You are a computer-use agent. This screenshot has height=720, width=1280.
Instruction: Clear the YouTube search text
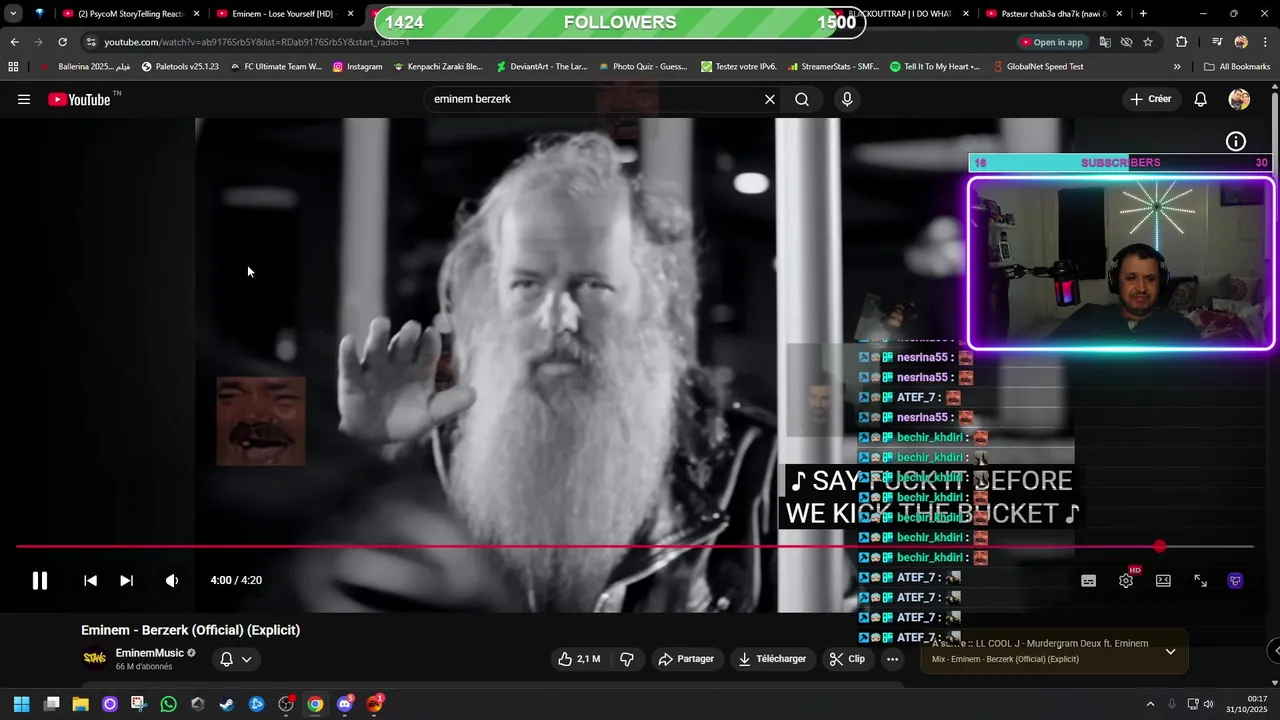[x=770, y=99]
